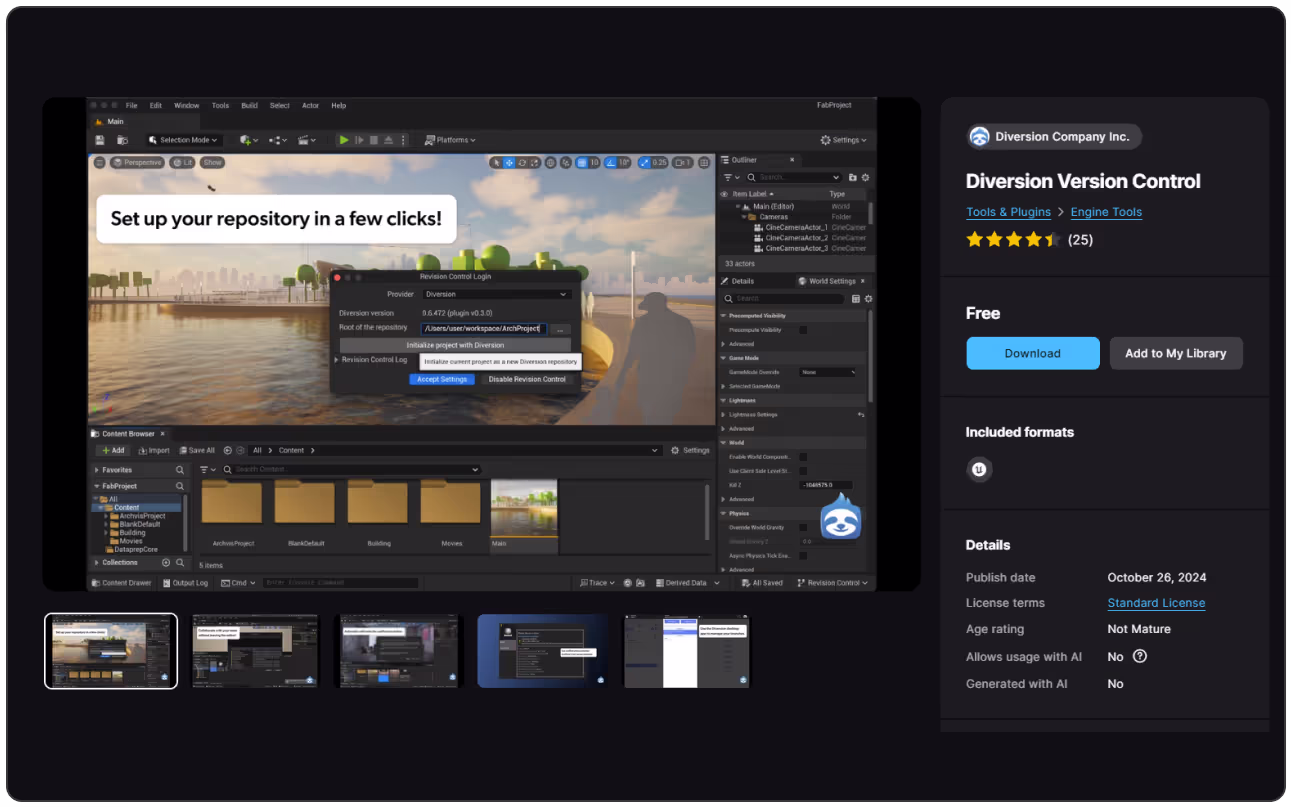The image size is (1291, 807).
Task: Check the Precompute Visibility checkbox
Action: 803,330
